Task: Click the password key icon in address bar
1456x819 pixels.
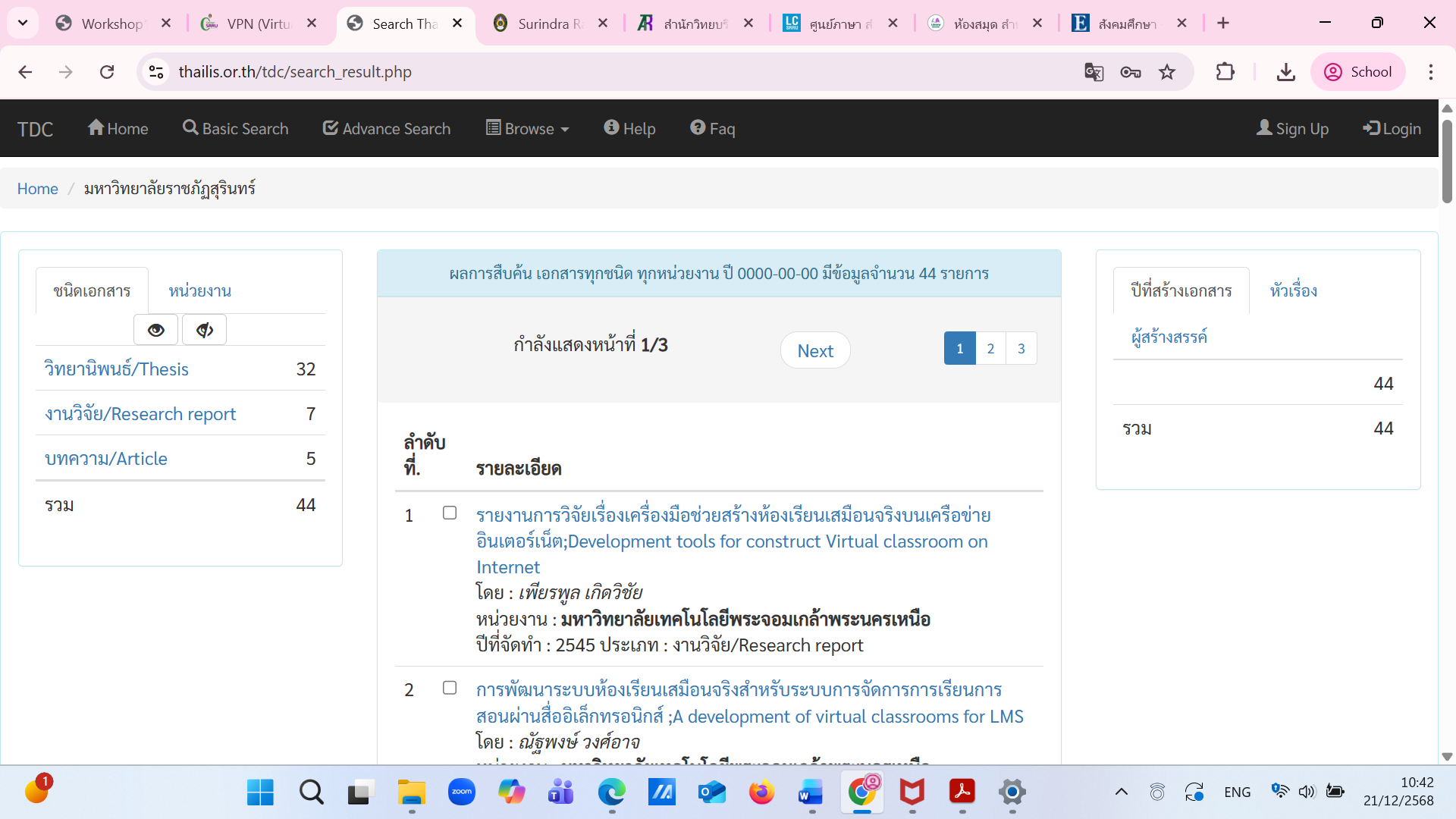Action: coord(1130,72)
